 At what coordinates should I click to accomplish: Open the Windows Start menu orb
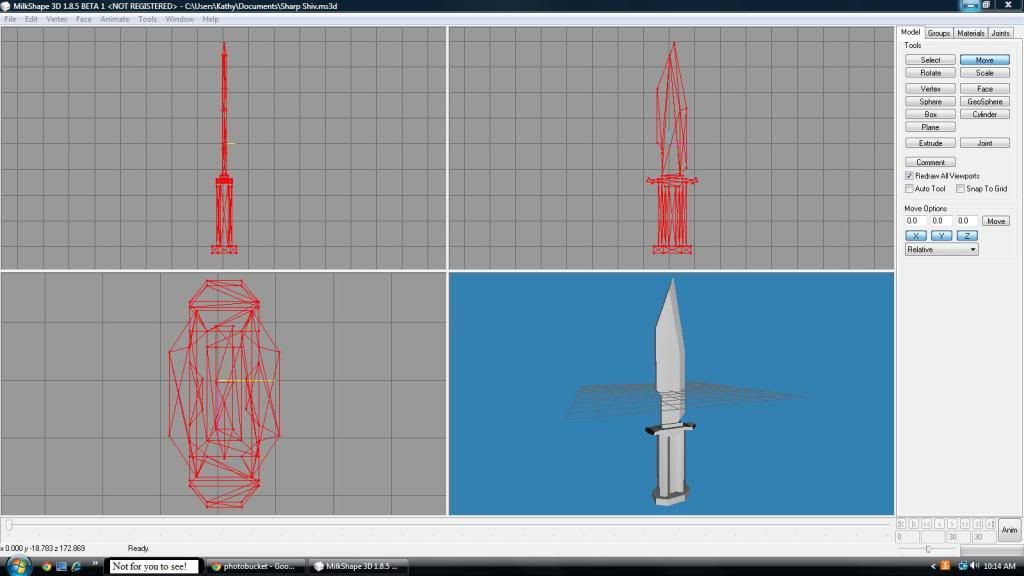pos(17,566)
